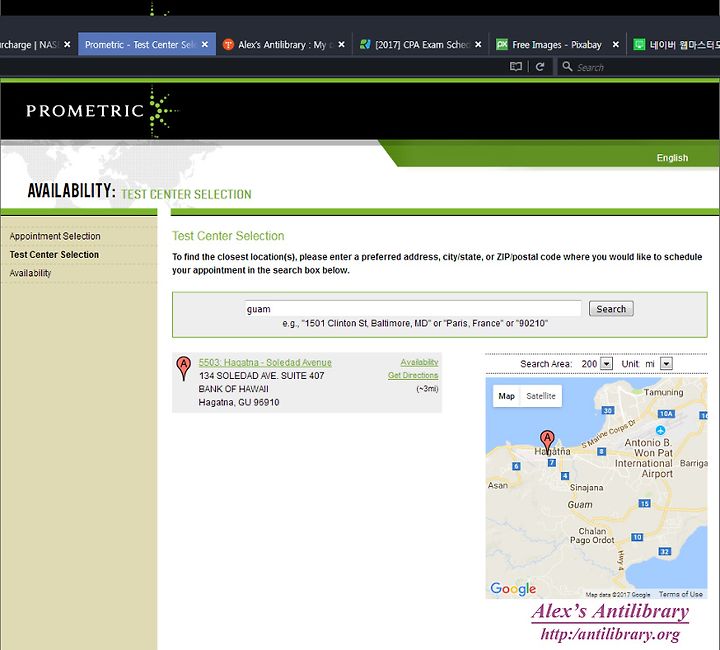
Task: Click the Google logo on map
Action: point(513,588)
